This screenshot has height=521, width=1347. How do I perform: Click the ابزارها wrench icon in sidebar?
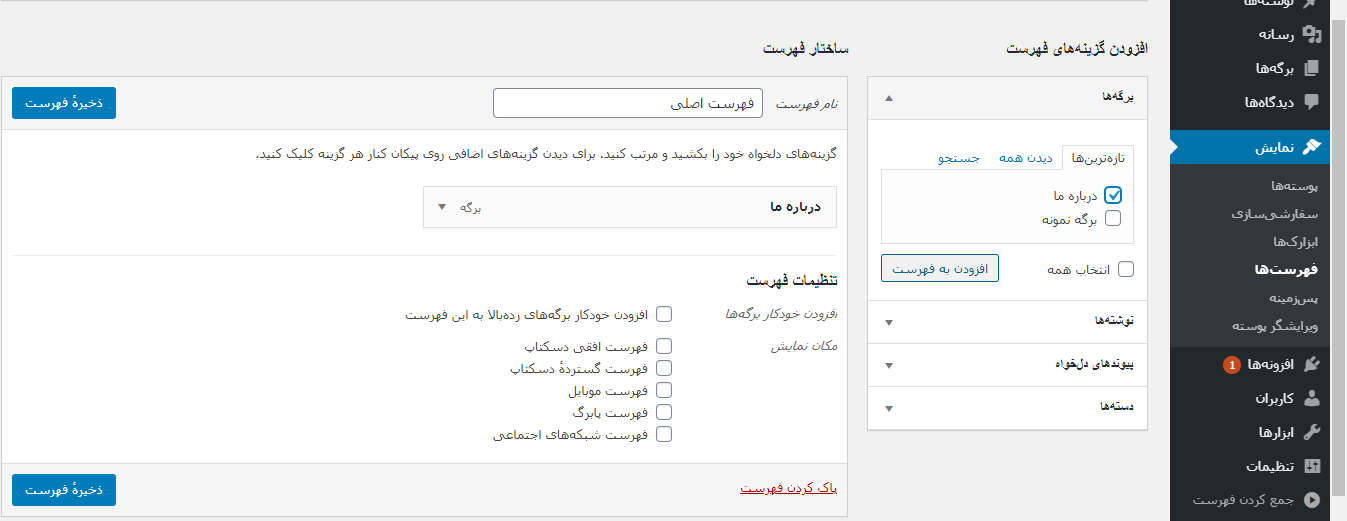[1312, 432]
